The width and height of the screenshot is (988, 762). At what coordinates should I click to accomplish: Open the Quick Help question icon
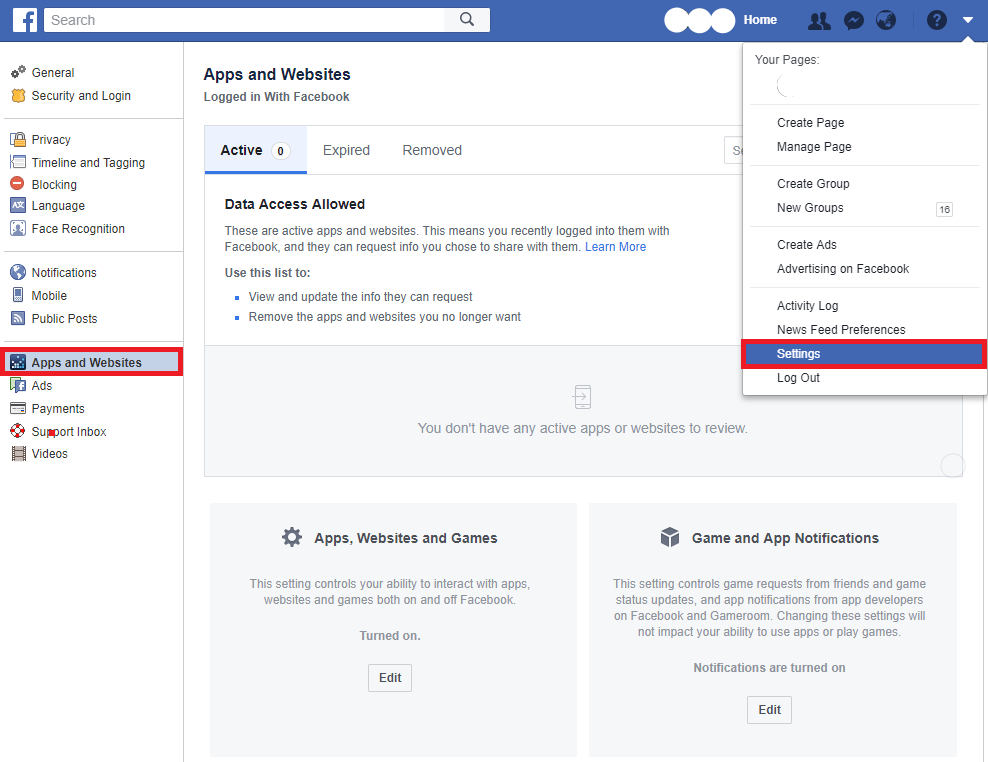tap(936, 20)
